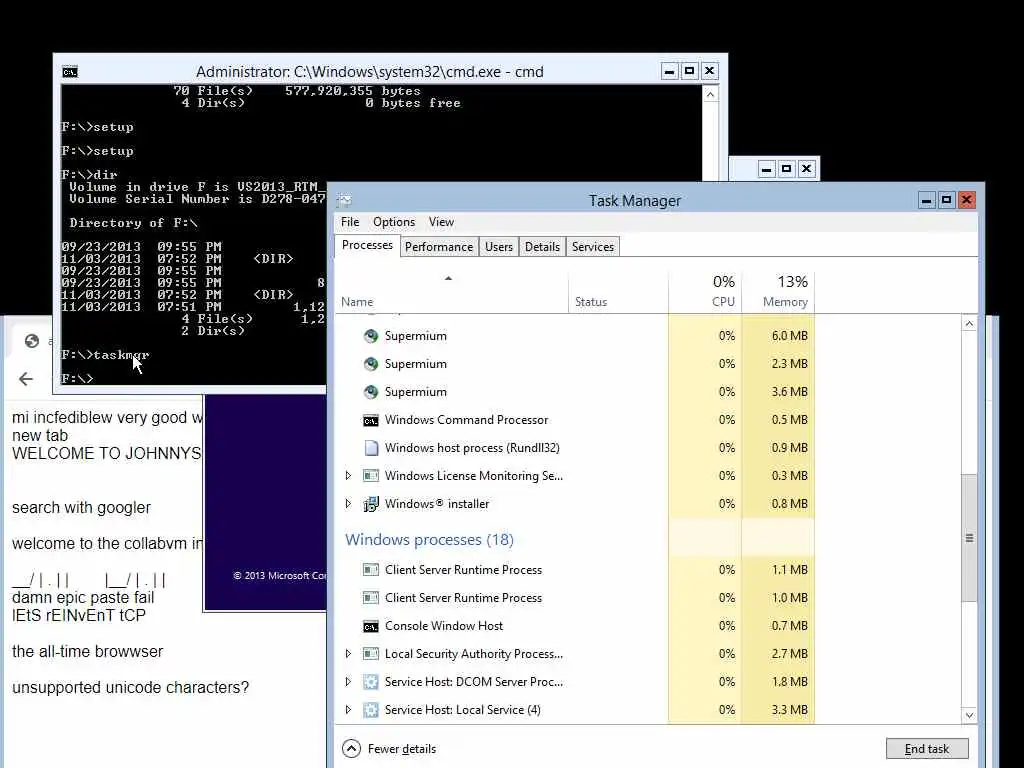Switch to the Services tab
Image resolution: width=1024 pixels, height=768 pixels.
coord(592,247)
